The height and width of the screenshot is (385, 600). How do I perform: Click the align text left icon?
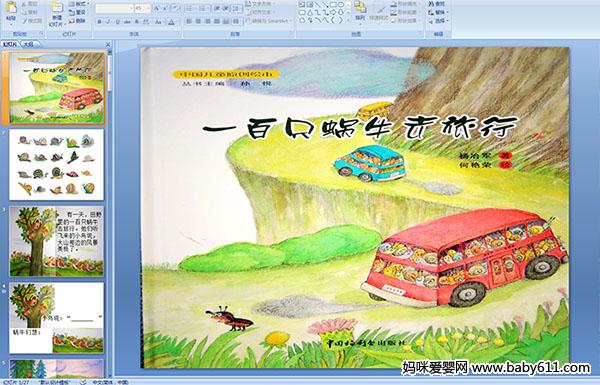189,21
